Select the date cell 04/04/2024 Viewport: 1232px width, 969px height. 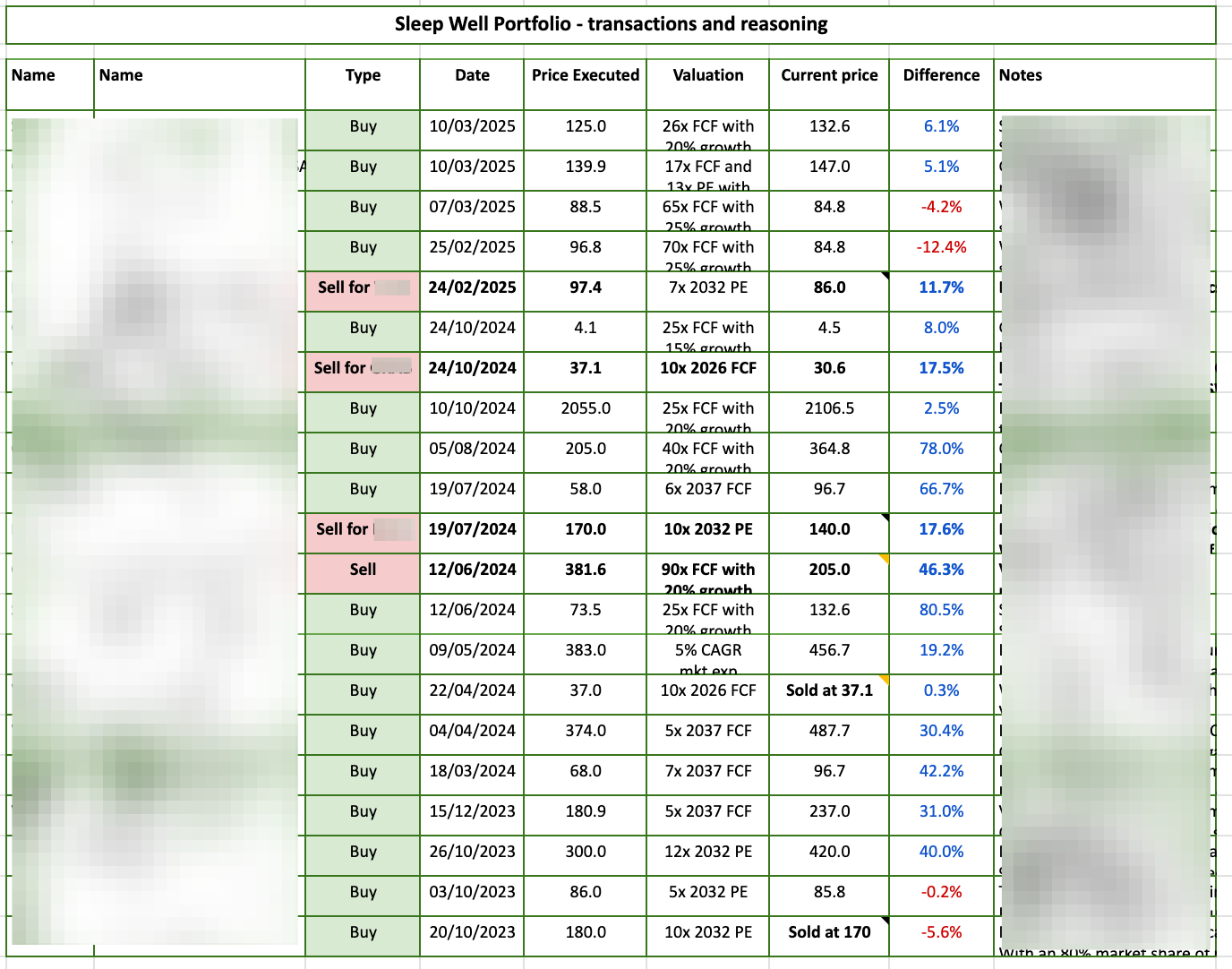(x=472, y=735)
